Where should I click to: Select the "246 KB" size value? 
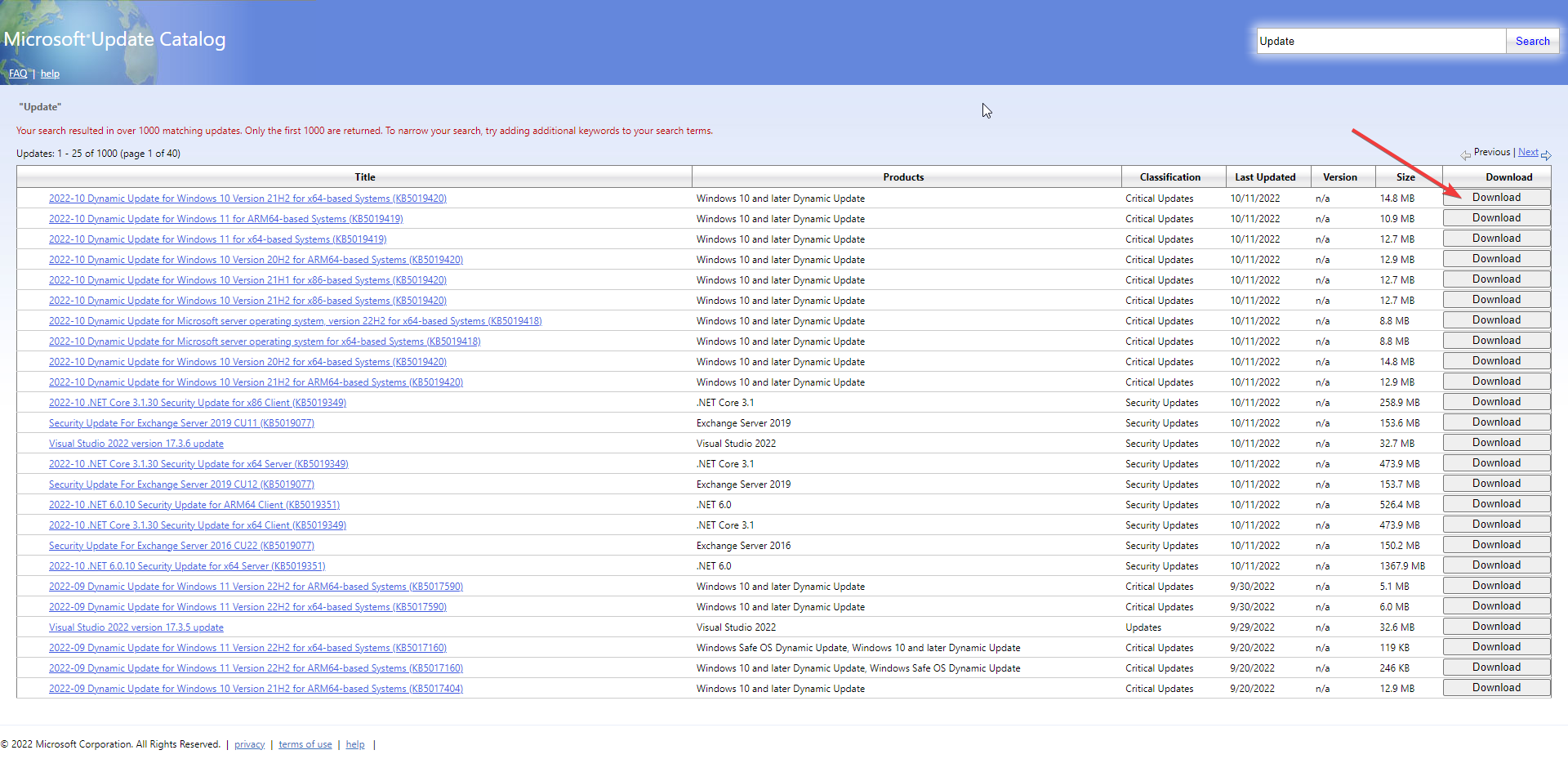coord(1395,668)
